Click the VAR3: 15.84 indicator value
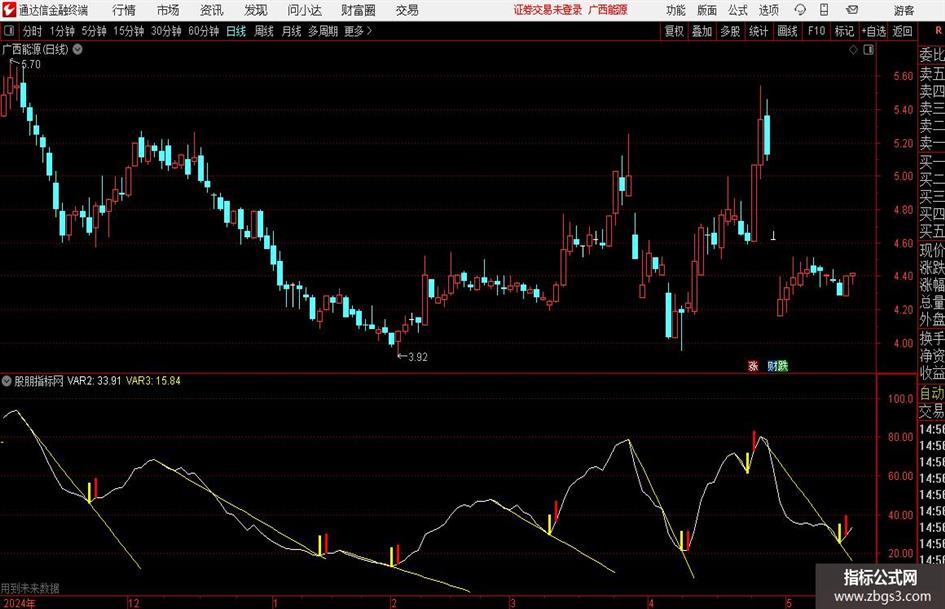The image size is (945, 609). click(153, 381)
